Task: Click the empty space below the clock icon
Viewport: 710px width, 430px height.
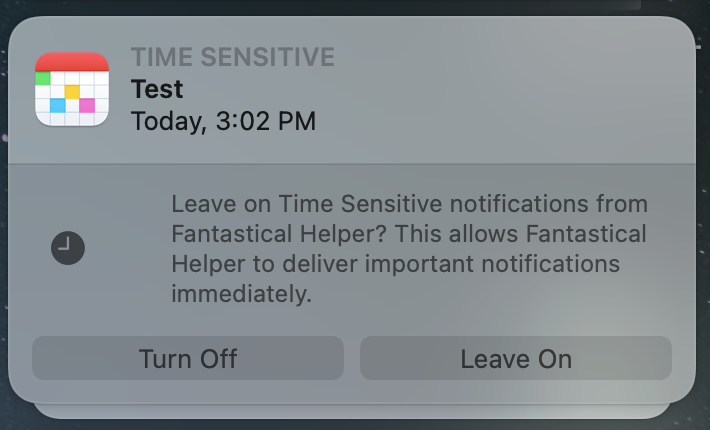Action: [x=68, y=300]
